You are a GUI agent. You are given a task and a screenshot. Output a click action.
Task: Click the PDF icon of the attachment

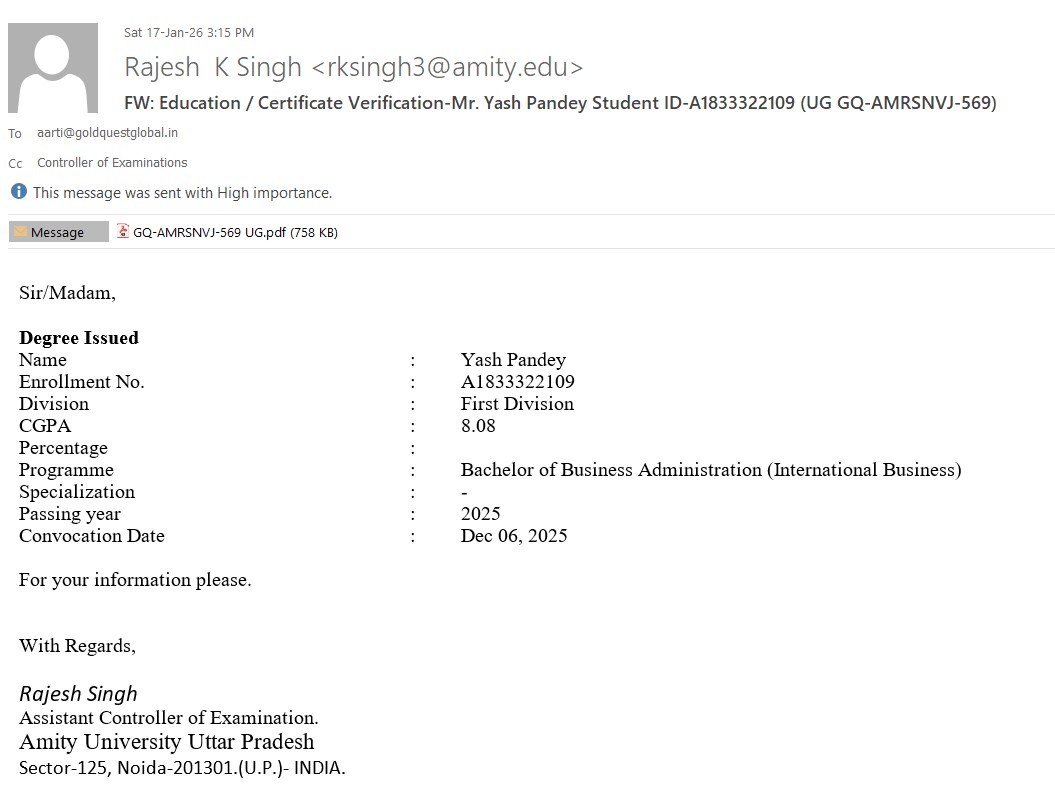point(123,231)
